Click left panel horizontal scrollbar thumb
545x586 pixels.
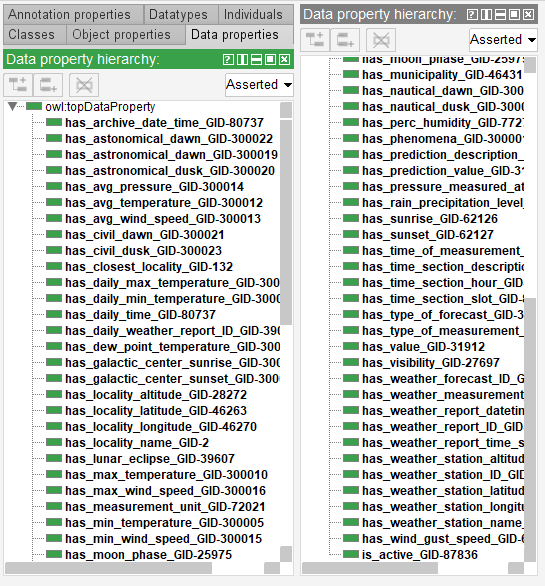[x=108, y=568]
